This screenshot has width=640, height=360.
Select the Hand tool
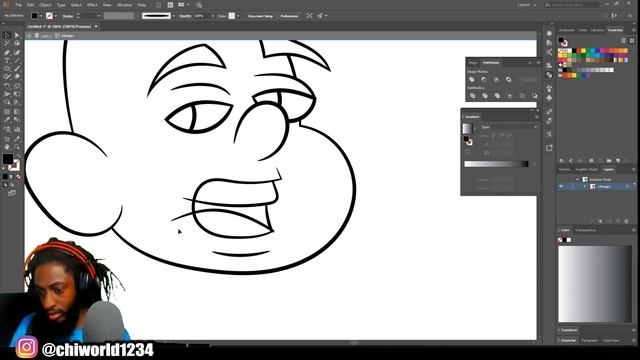pos(7,147)
